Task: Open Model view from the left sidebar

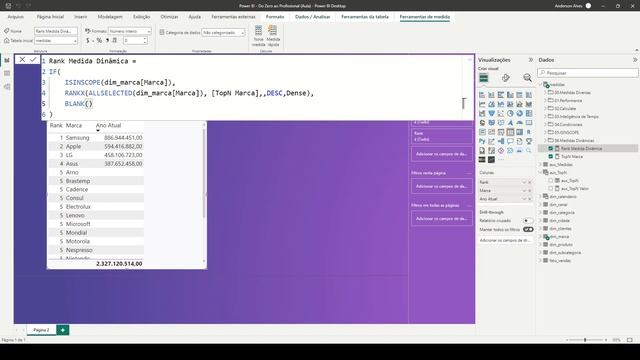Action: pyautogui.click(x=7, y=87)
